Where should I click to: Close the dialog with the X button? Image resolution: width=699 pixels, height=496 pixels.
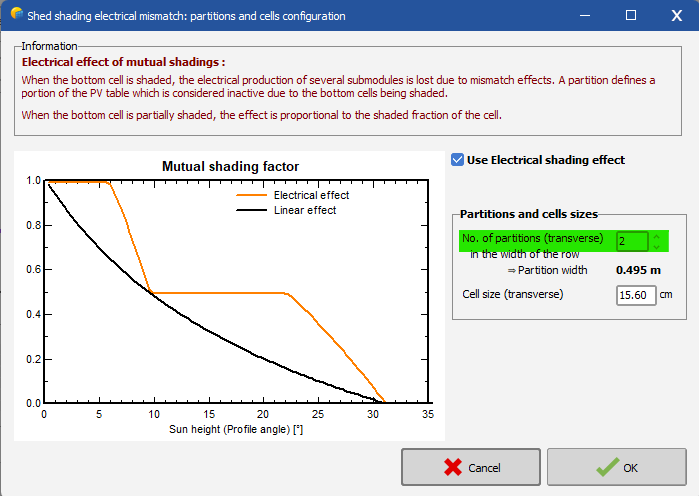(677, 16)
